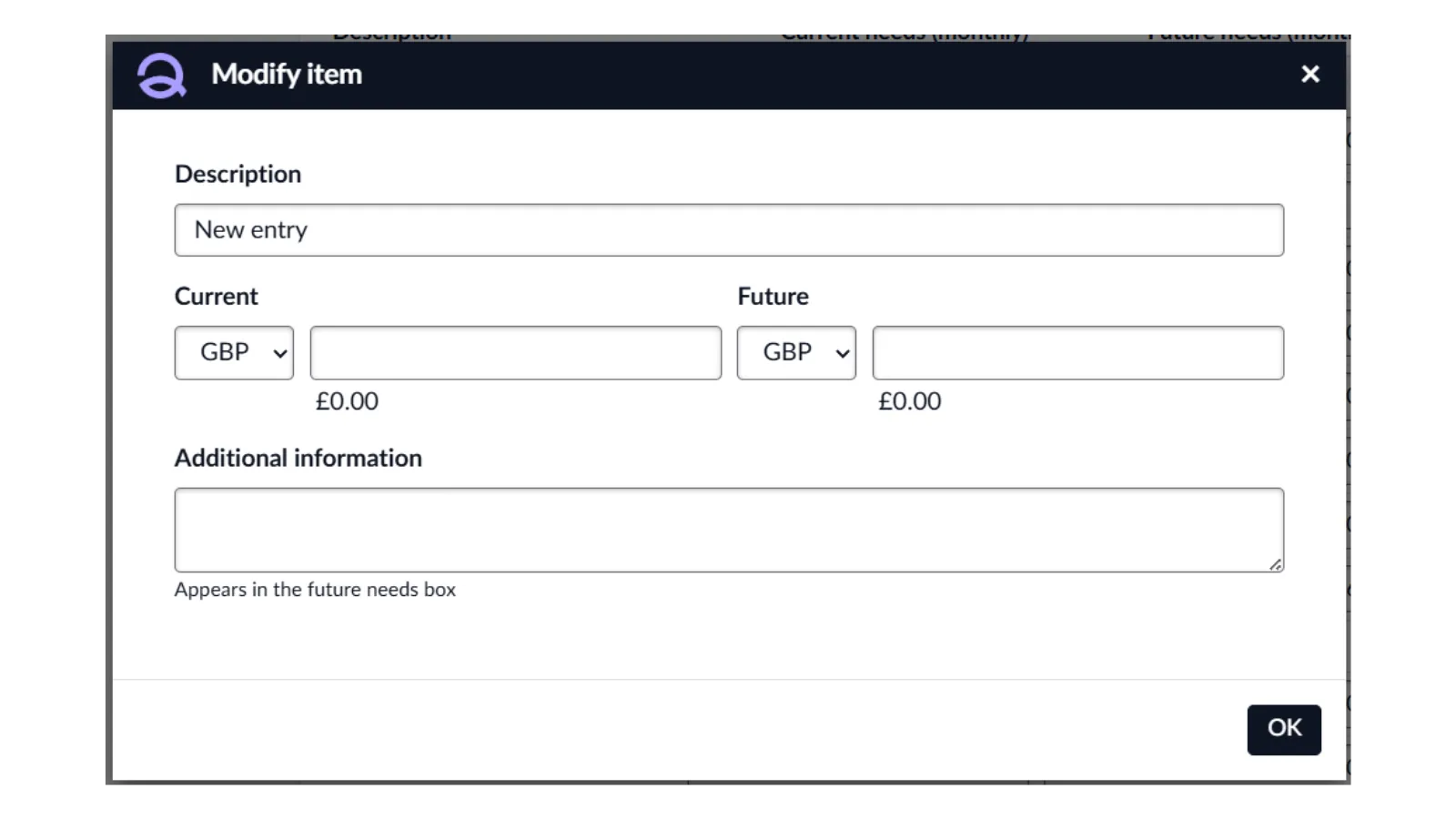This screenshot has width=1456, height=819.
Task: Click the Additional information label
Action: [298, 458]
